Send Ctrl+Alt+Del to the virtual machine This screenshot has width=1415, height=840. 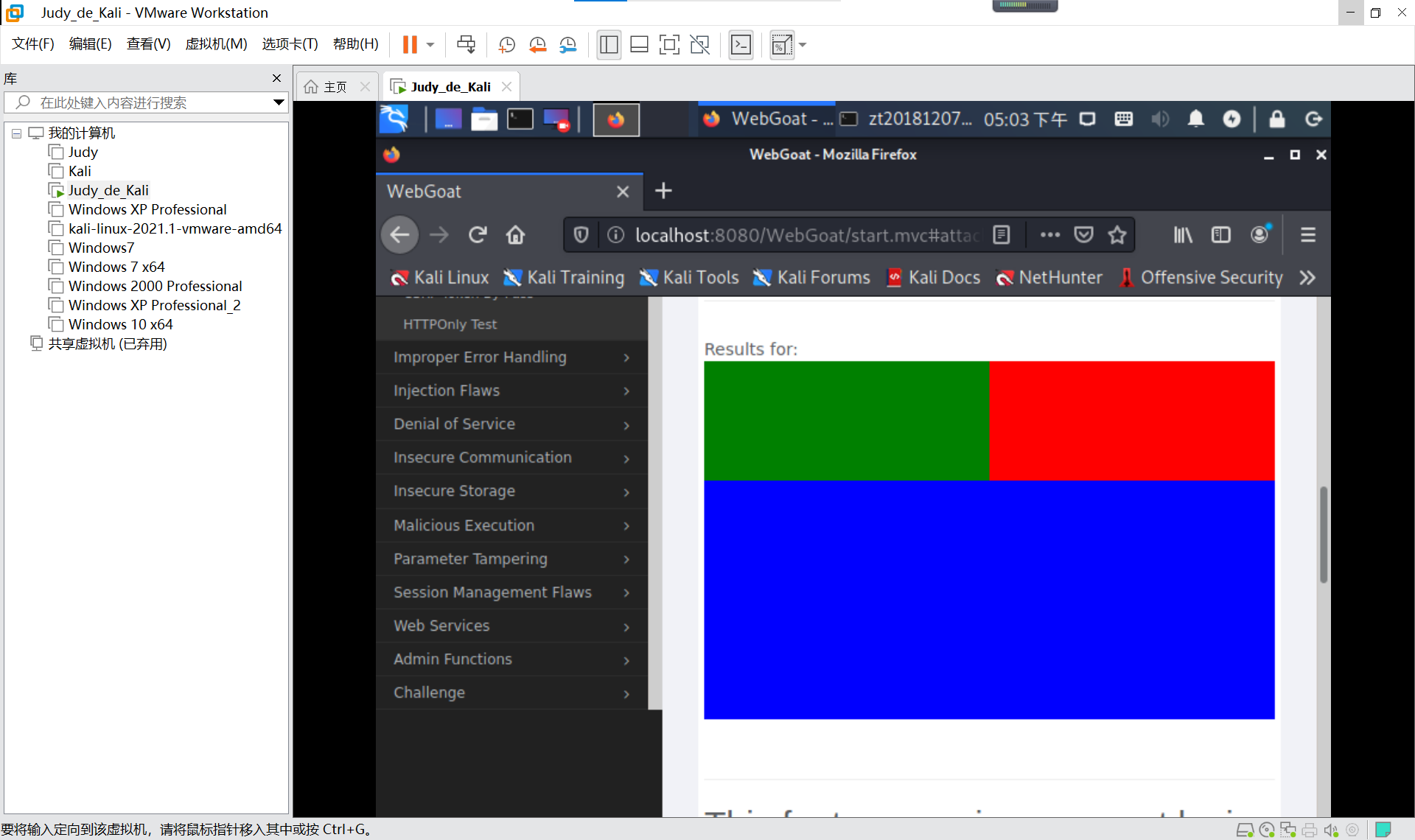coord(466,45)
